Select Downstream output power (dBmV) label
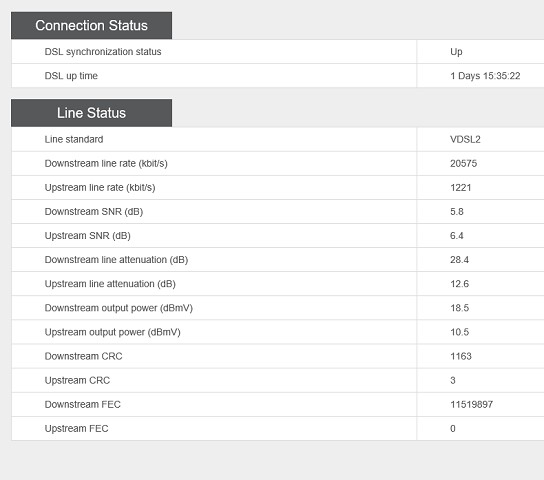544x480 pixels. (x=119, y=308)
